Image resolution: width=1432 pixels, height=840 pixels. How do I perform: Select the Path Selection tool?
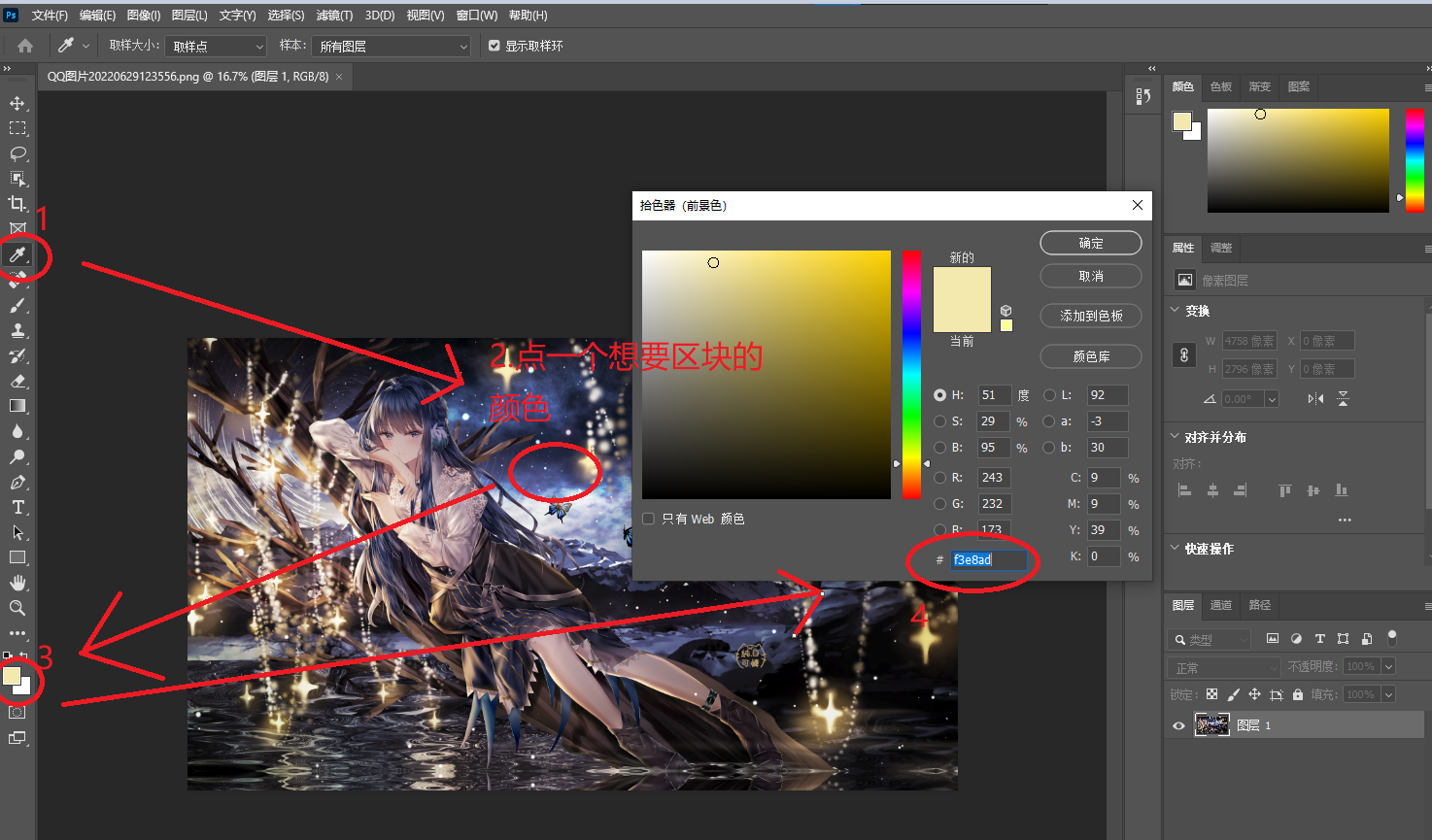coord(17,532)
